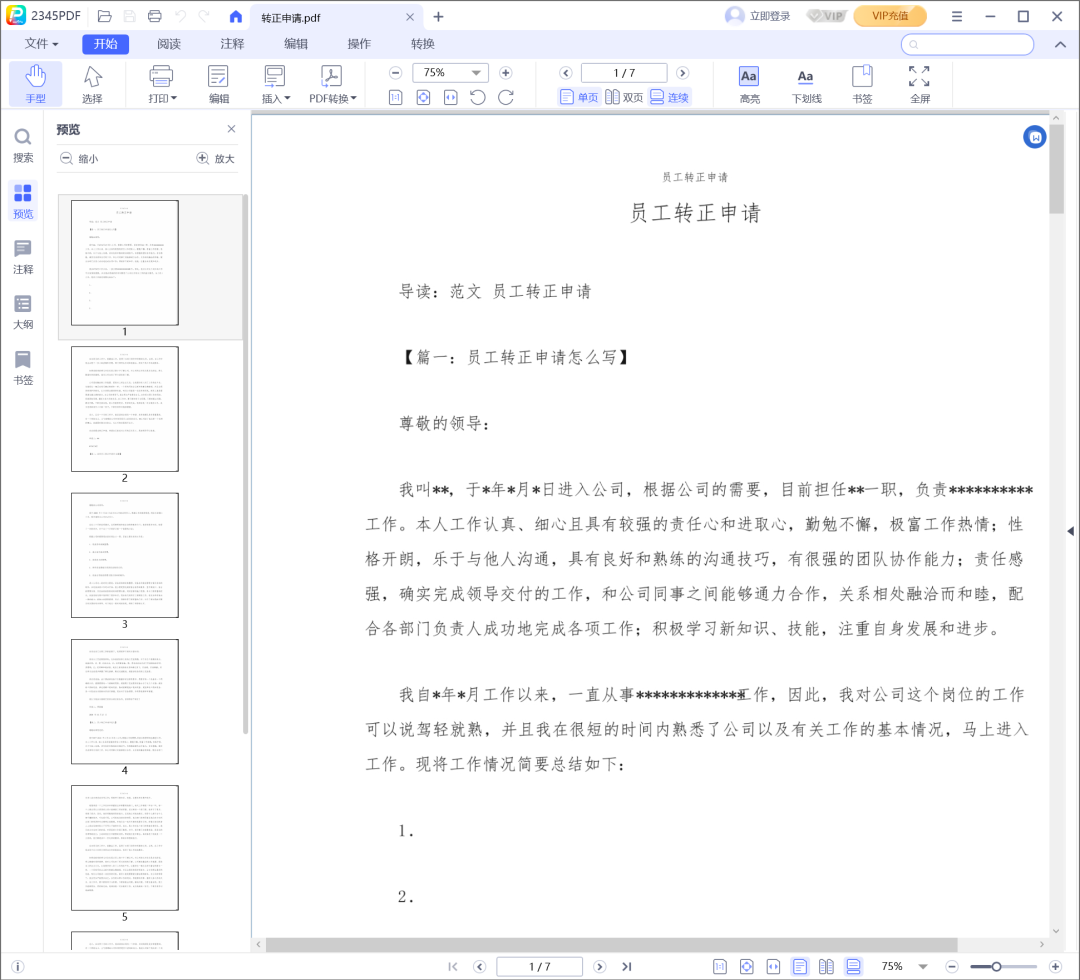
Task: Jump to first page in status bar
Action: [453, 966]
